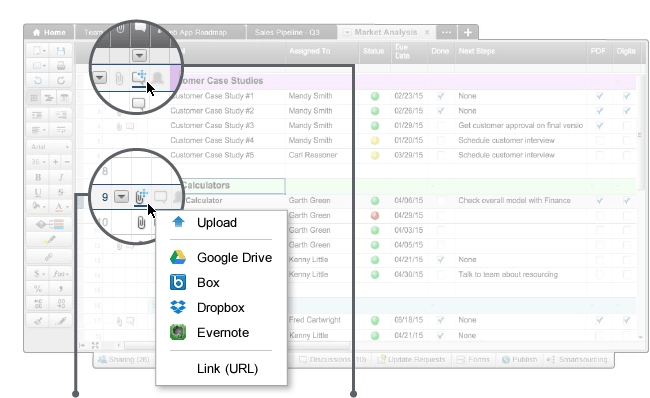Toggle Done checkbox in Fred Cartwright row
Screen dimensions: 650x398
click(x=441, y=320)
